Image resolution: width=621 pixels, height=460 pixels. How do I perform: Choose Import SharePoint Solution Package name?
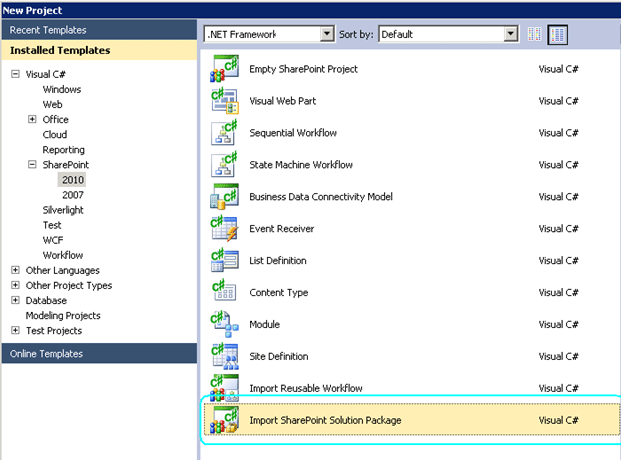click(x=325, y=420)
